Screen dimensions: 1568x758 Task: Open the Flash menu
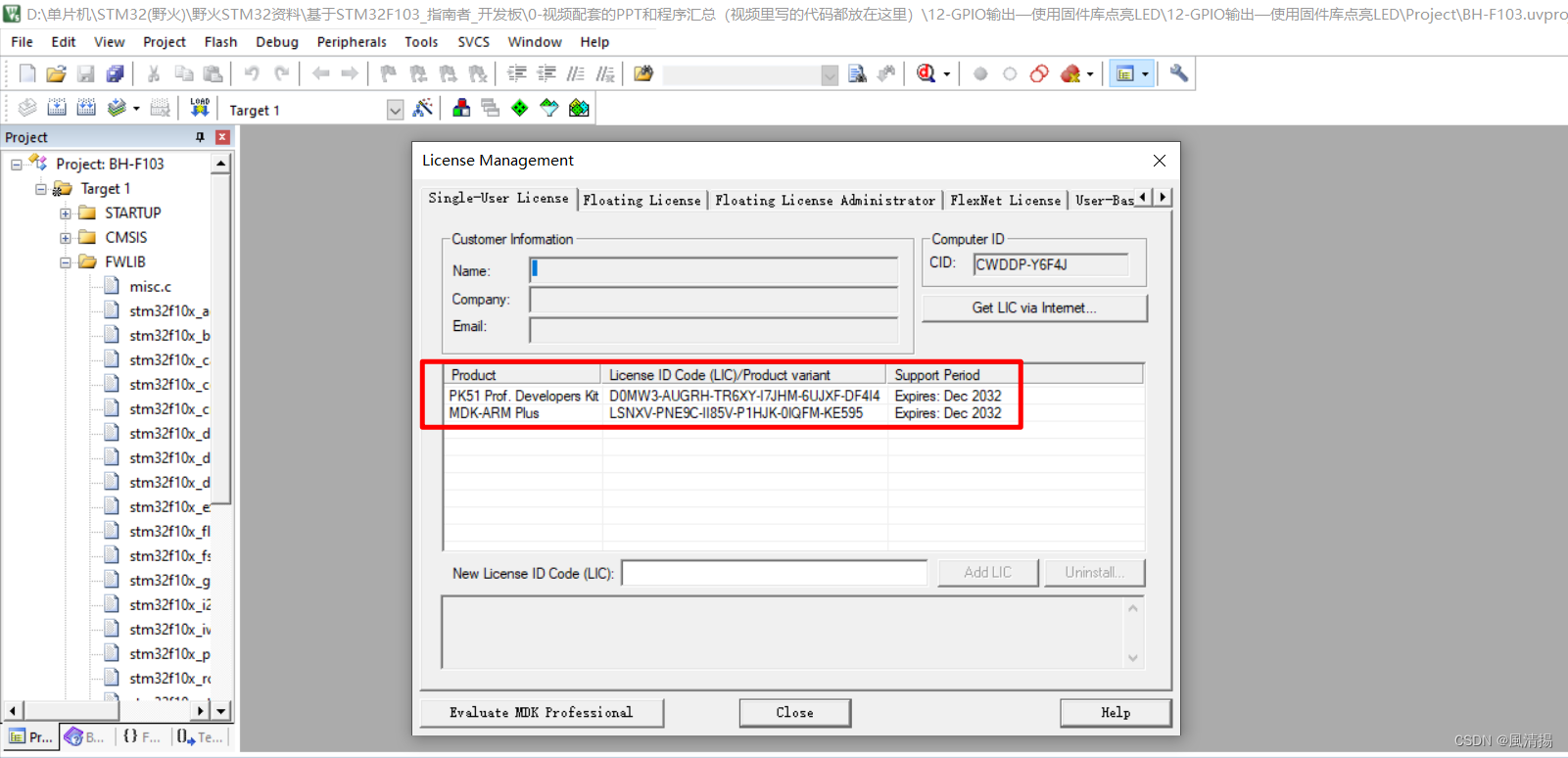220,42
